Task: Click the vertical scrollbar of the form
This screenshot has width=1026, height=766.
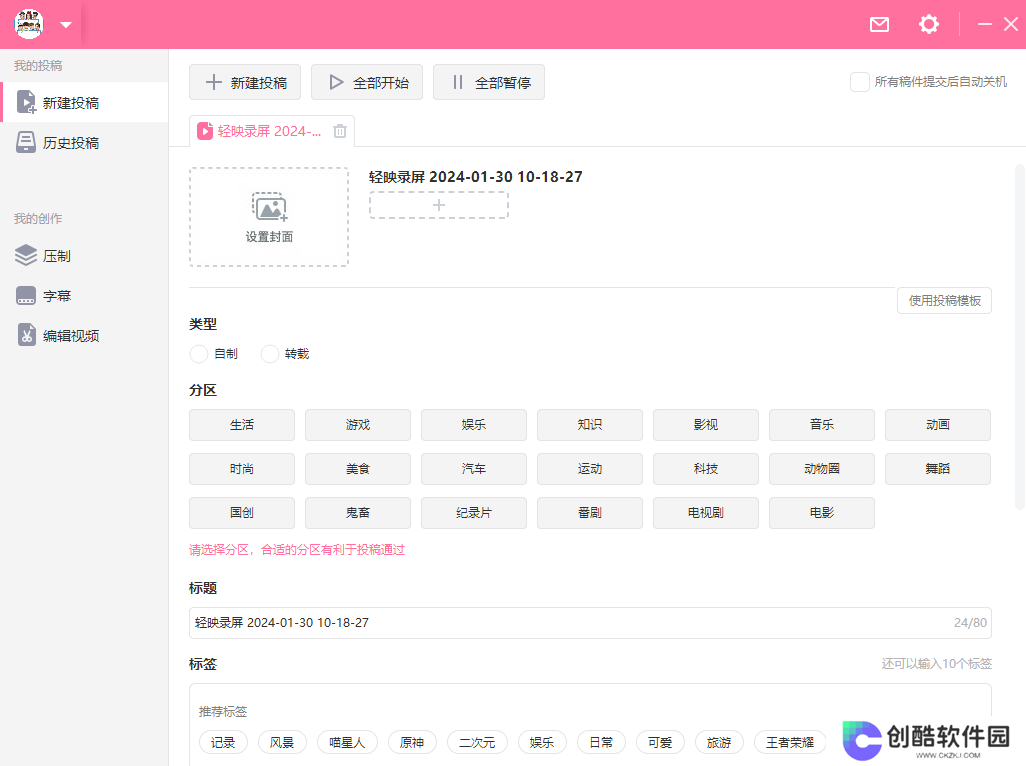Action: (x=1019, y=336)
